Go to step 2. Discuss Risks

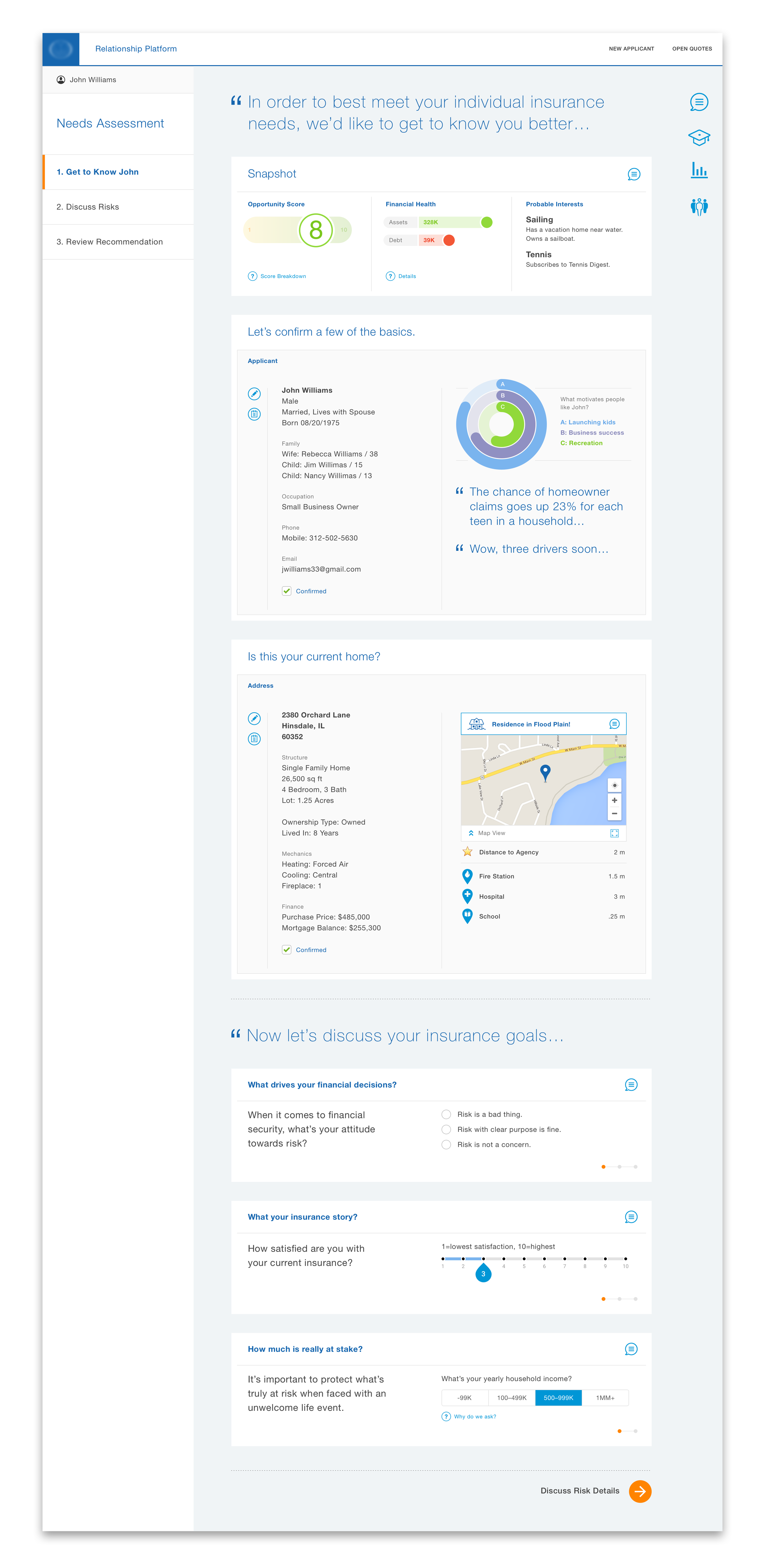pos(118,207)
